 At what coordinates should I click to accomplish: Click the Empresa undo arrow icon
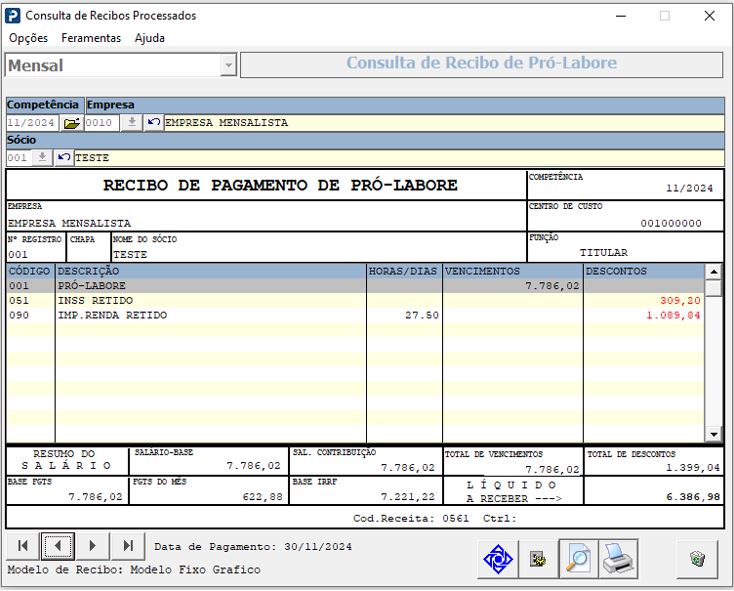click(154, 123)
